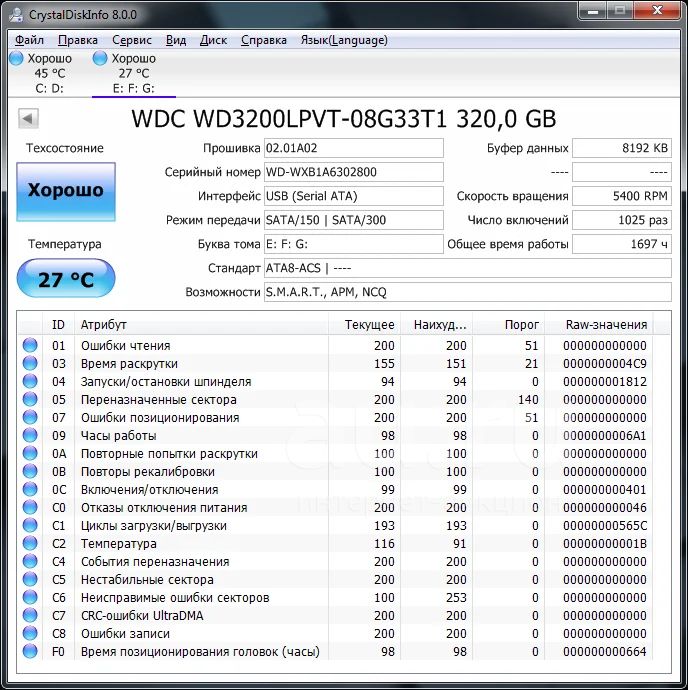The image size is (688, 690).
Task: Click status circle for Время раскрутки row
Action: 30,363
